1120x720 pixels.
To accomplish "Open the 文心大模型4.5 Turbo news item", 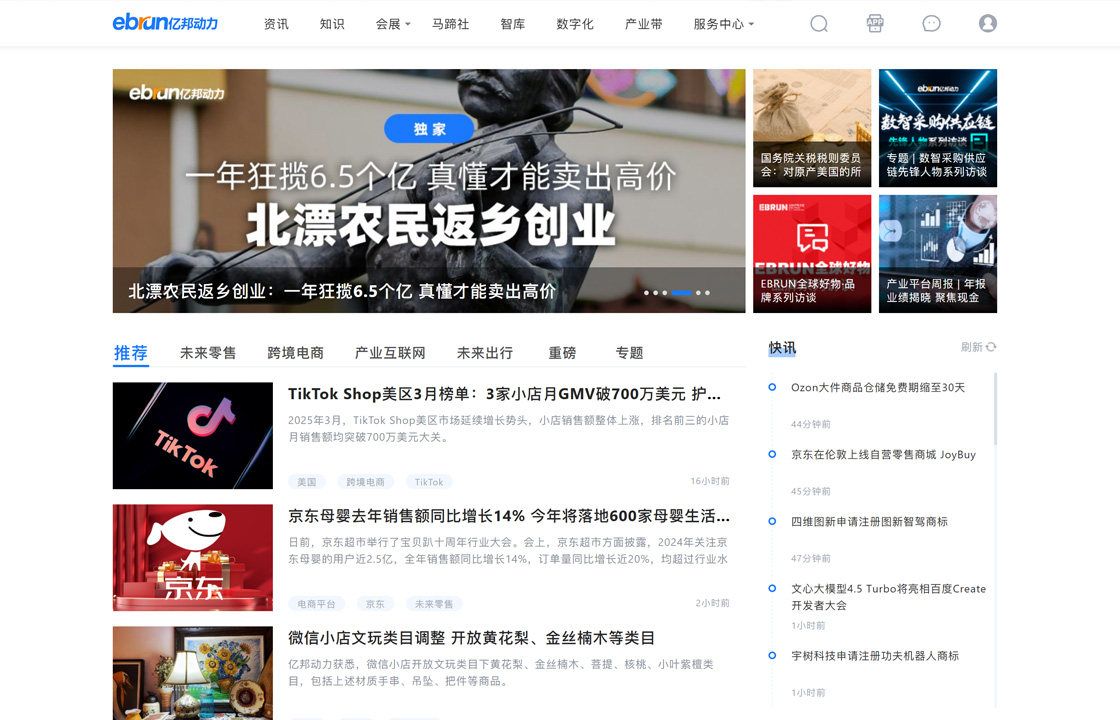I will [888, 597].
